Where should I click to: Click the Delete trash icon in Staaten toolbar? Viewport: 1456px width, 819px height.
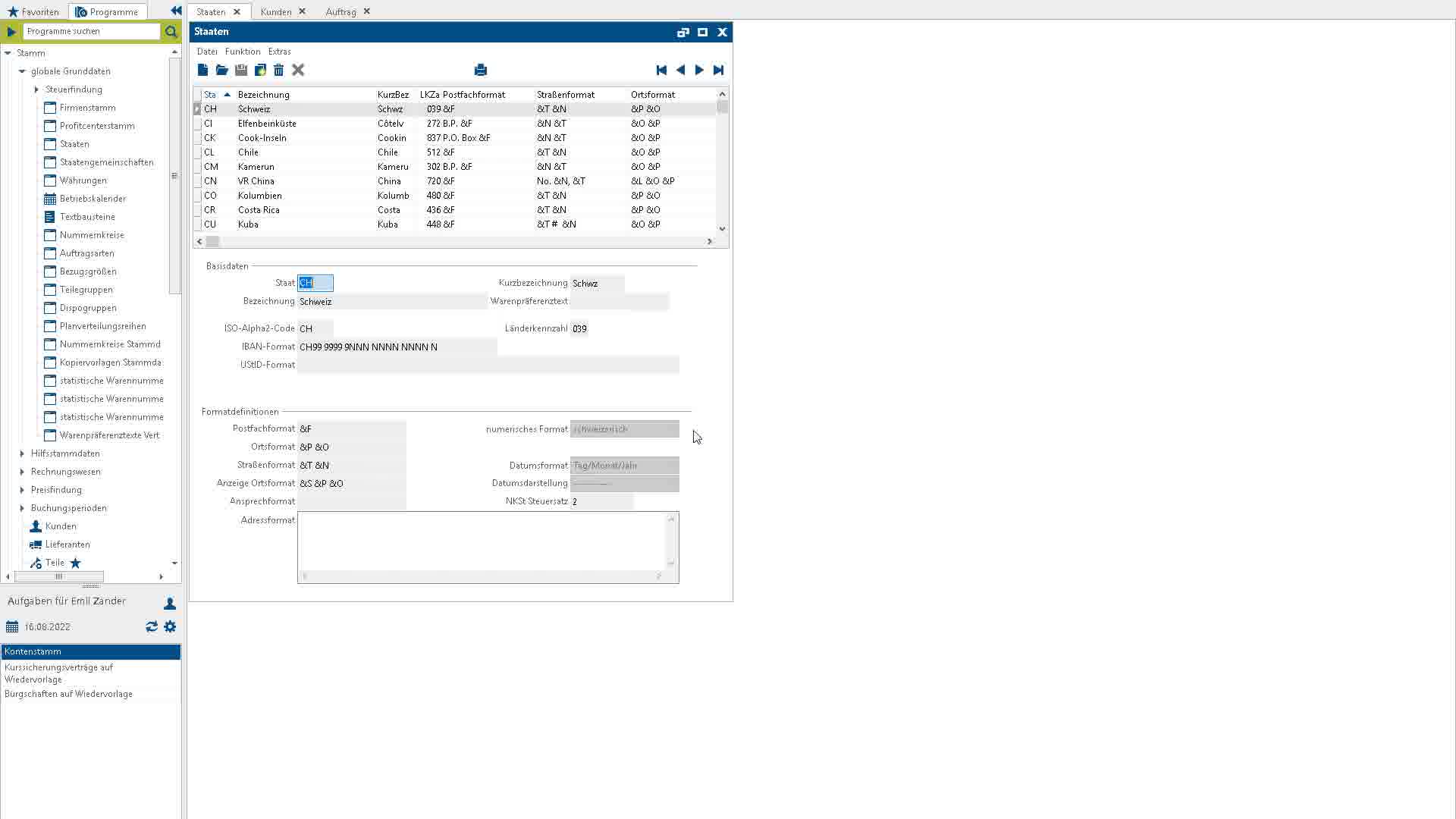[278, 70]
